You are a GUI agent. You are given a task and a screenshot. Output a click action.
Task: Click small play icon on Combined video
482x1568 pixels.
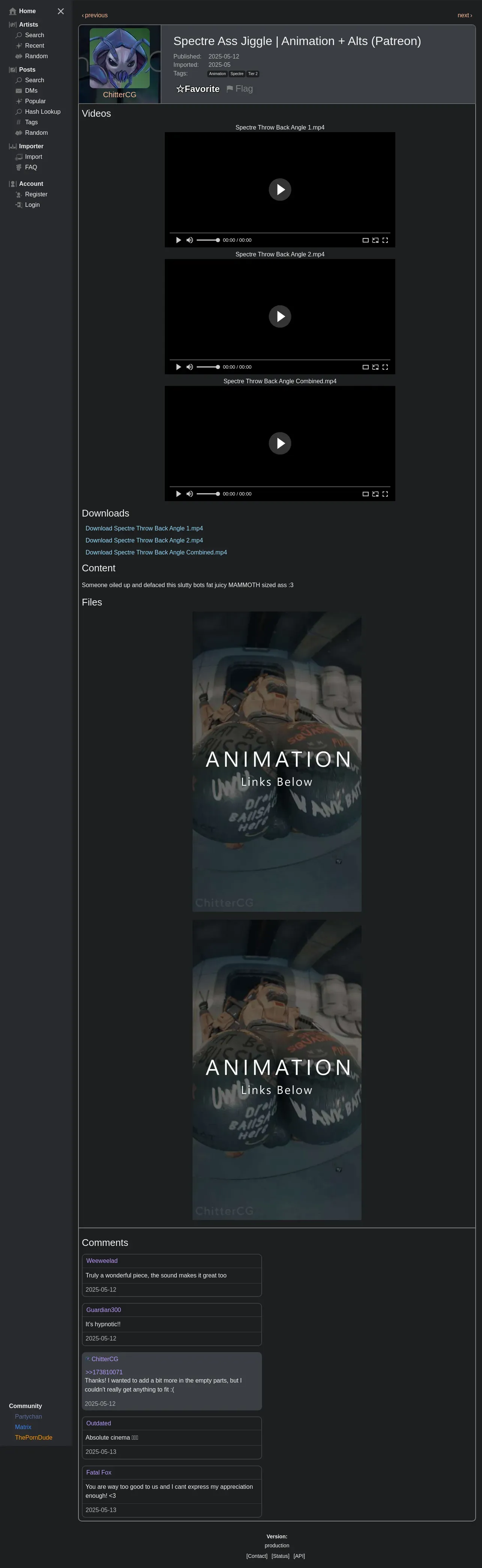click(178, 494)
